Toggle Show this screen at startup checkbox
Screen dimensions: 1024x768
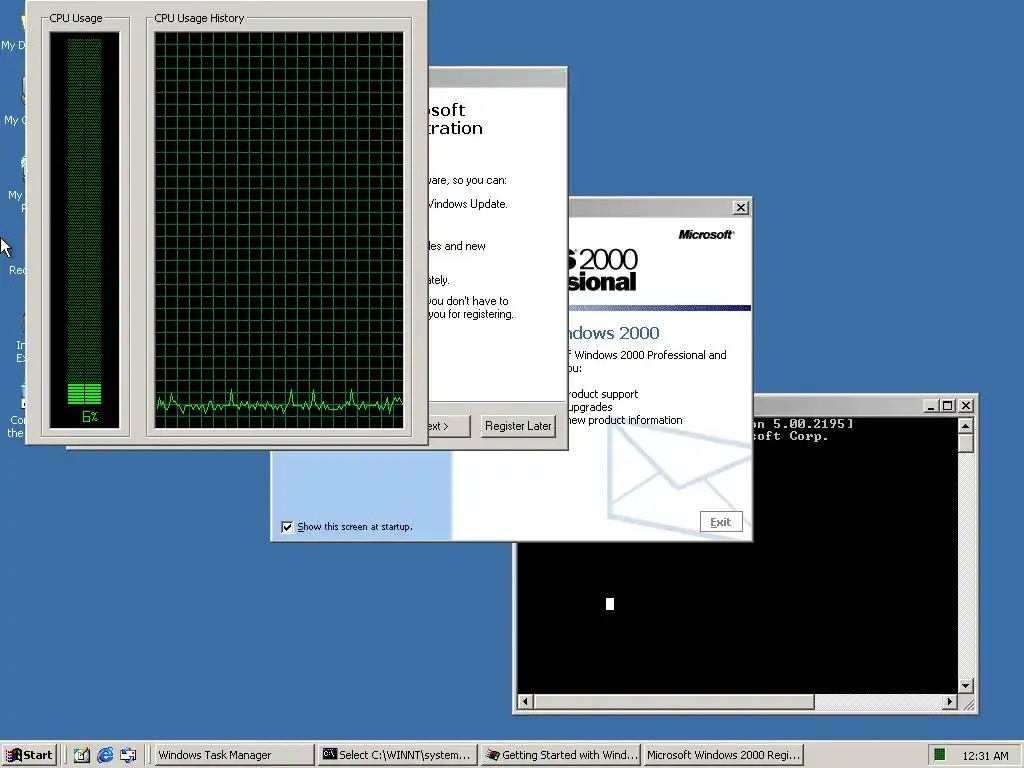pyautogui.click(x=287, y=527)
